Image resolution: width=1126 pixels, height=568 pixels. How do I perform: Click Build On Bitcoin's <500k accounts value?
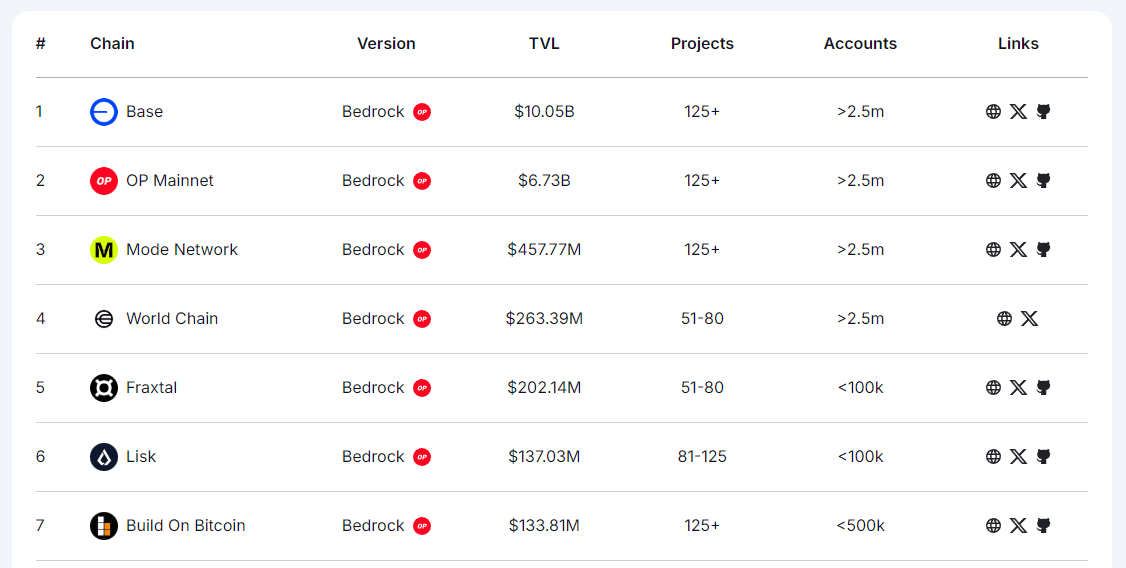point(860,525)
